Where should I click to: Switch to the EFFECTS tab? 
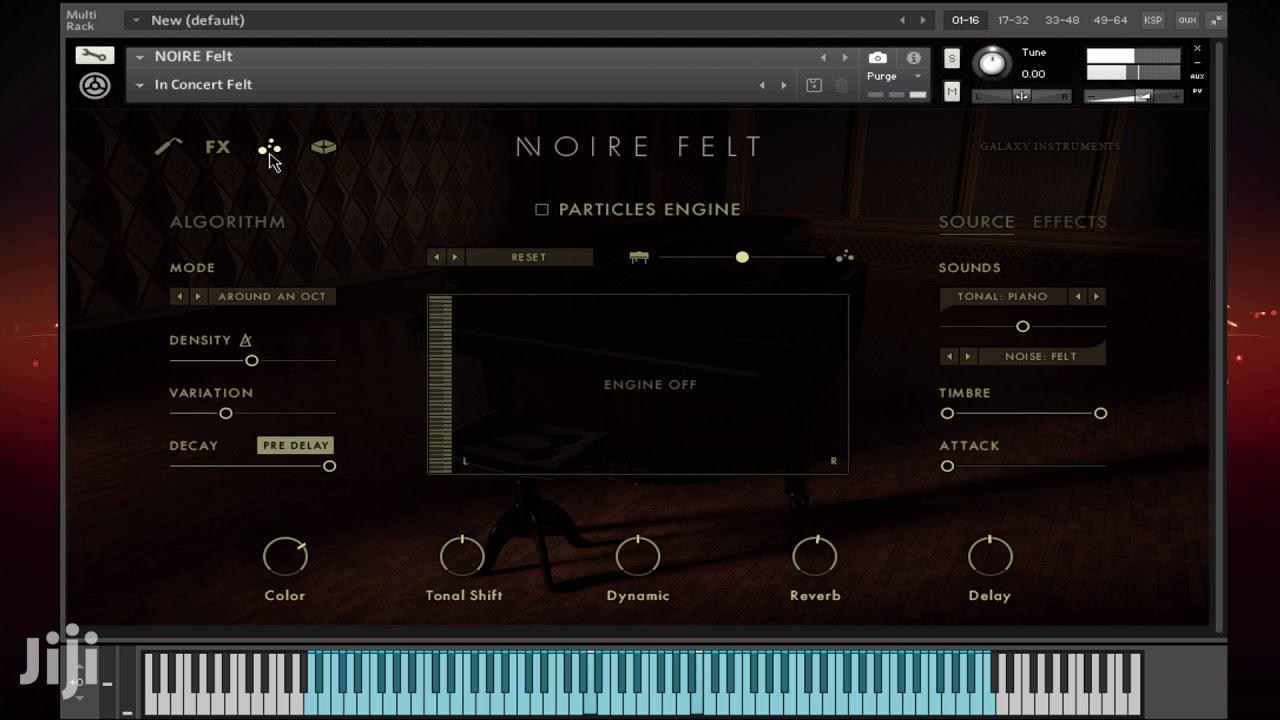[1070, 222]
